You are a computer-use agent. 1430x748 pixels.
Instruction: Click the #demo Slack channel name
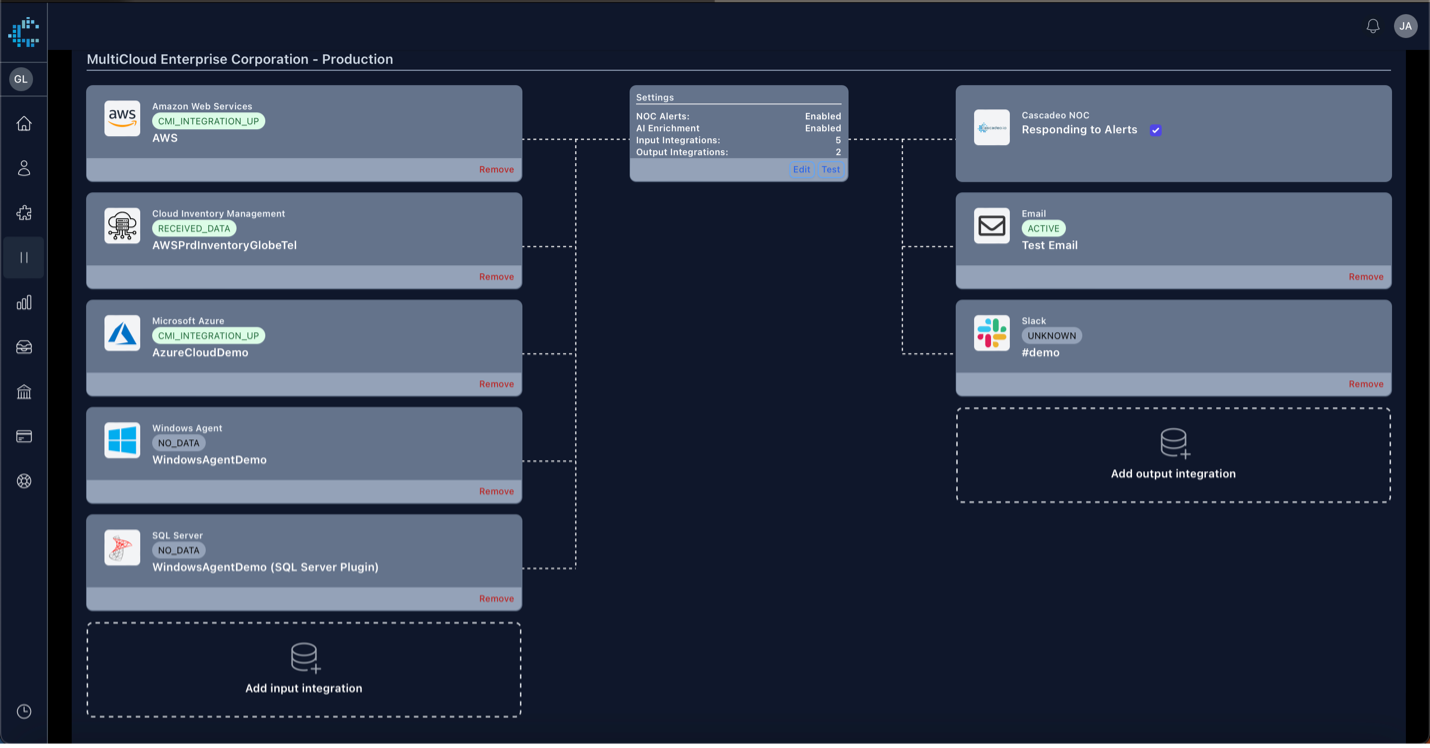point(1041,352)
